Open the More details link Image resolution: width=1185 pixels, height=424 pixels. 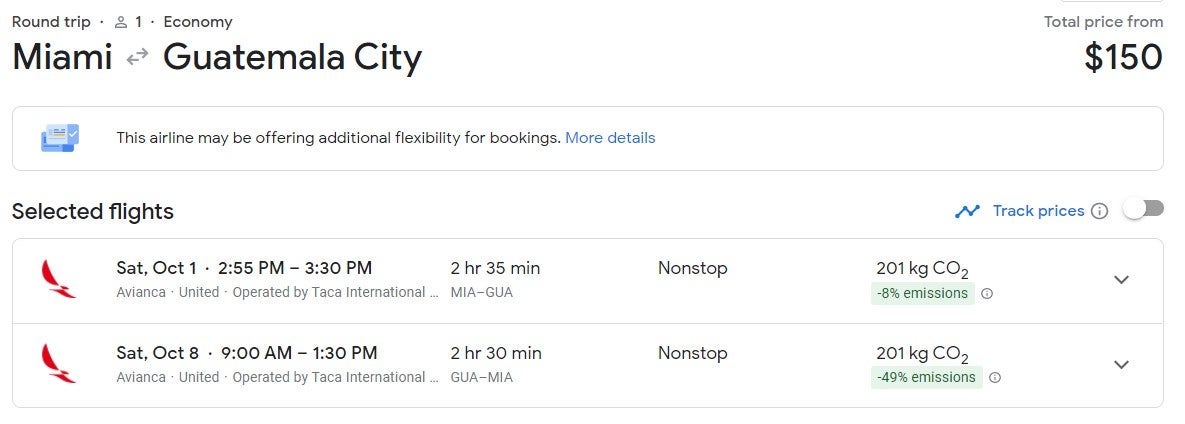(x=610, y=138)
